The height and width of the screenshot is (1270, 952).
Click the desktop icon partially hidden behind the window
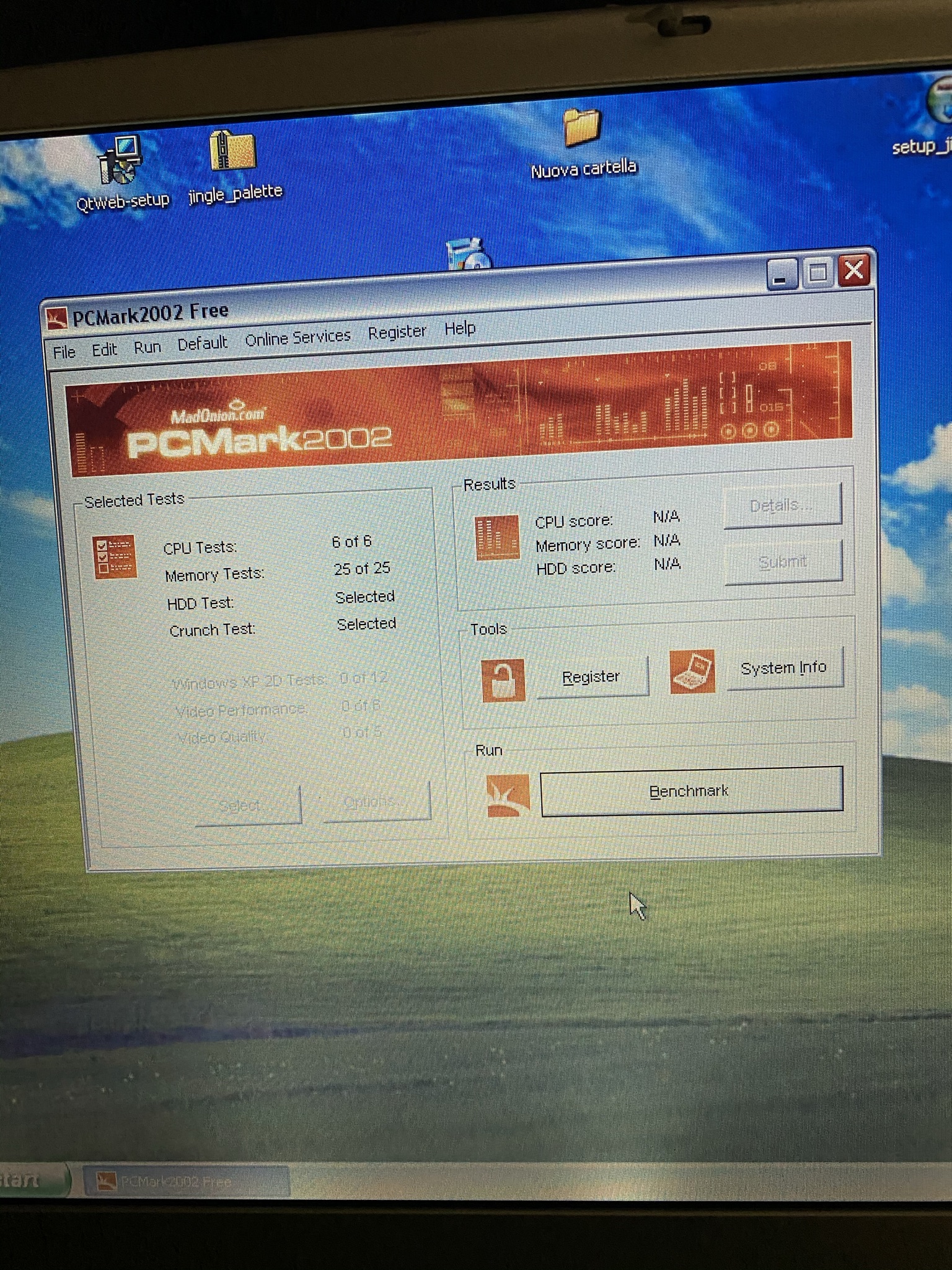(469, 253)
